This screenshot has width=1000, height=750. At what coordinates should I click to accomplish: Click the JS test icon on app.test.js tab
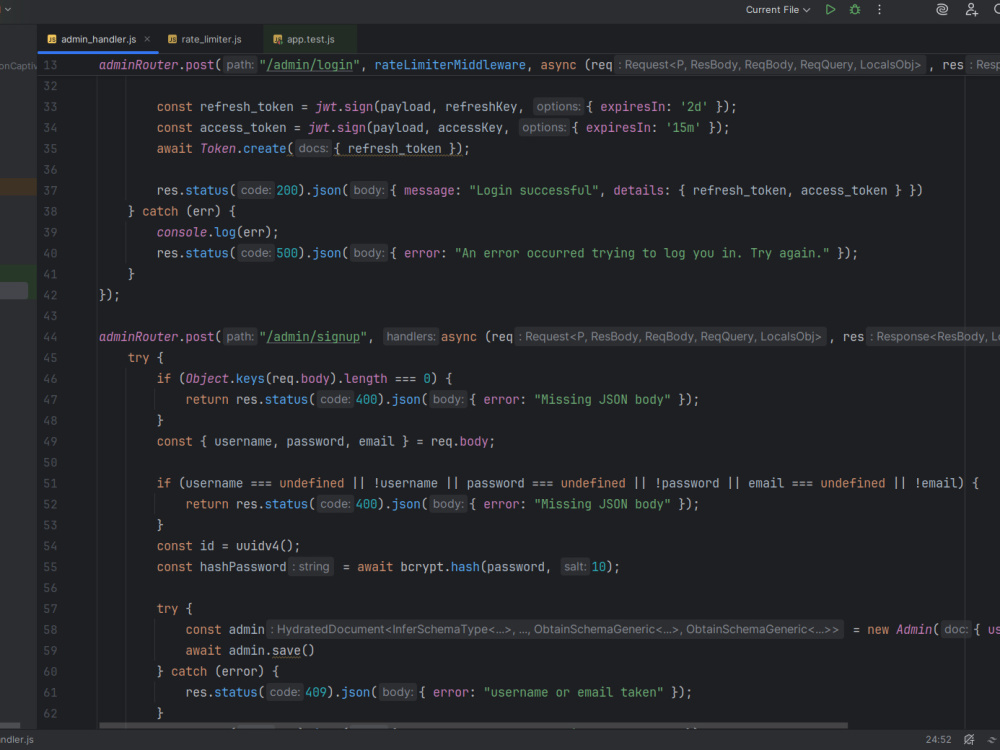coord(277,40)
